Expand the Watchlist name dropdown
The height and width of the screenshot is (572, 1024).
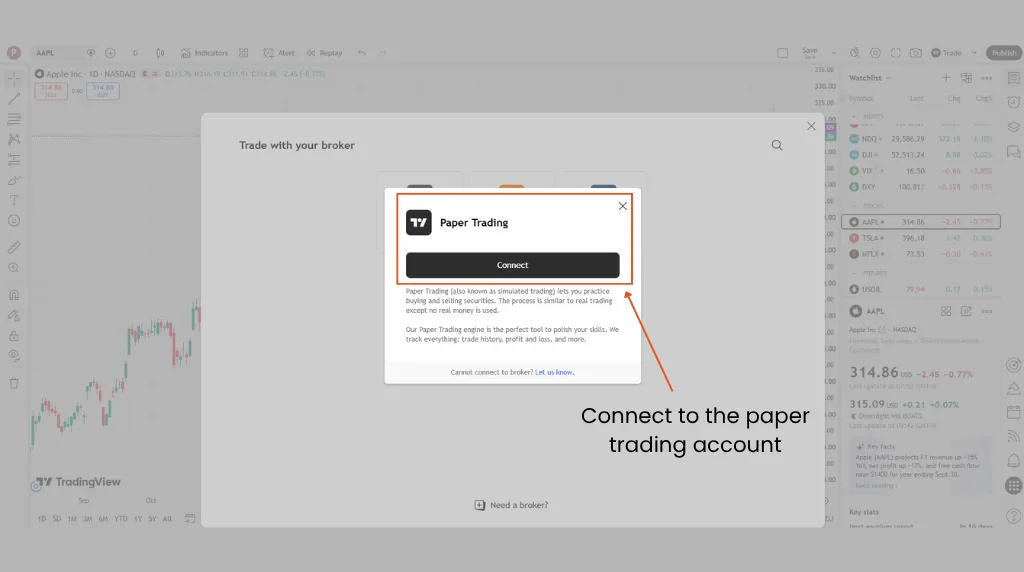870,78
